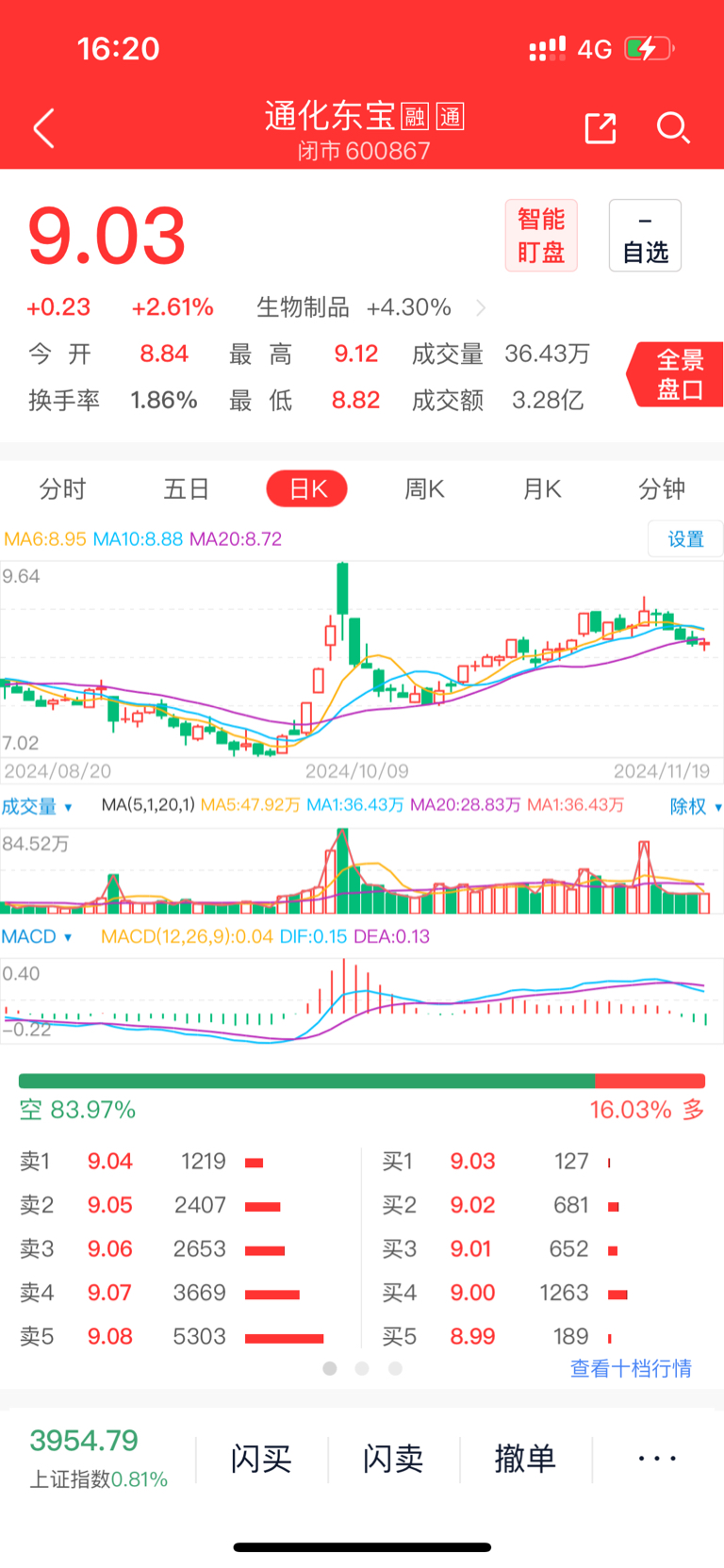Tap 最高 9.12 value
724x1568 pixels.
tap(356, 355)
